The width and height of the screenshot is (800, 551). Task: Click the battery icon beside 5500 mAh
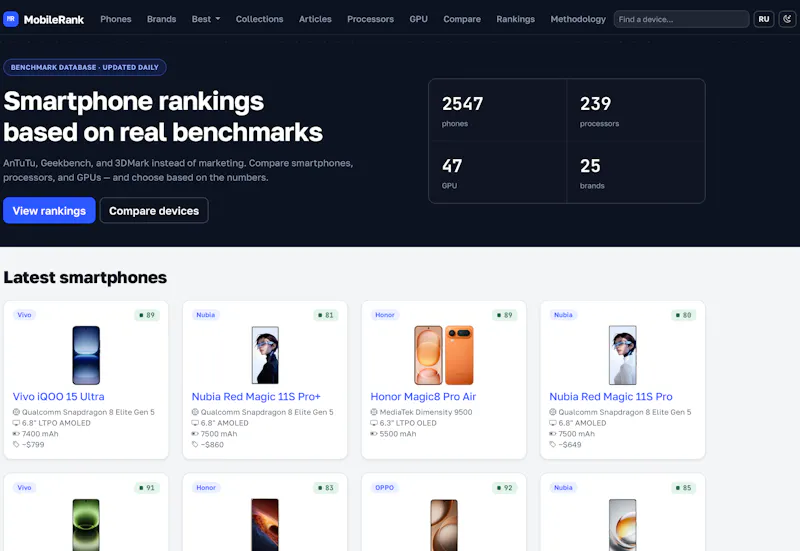pyautogui.click(x=374, y=434)
